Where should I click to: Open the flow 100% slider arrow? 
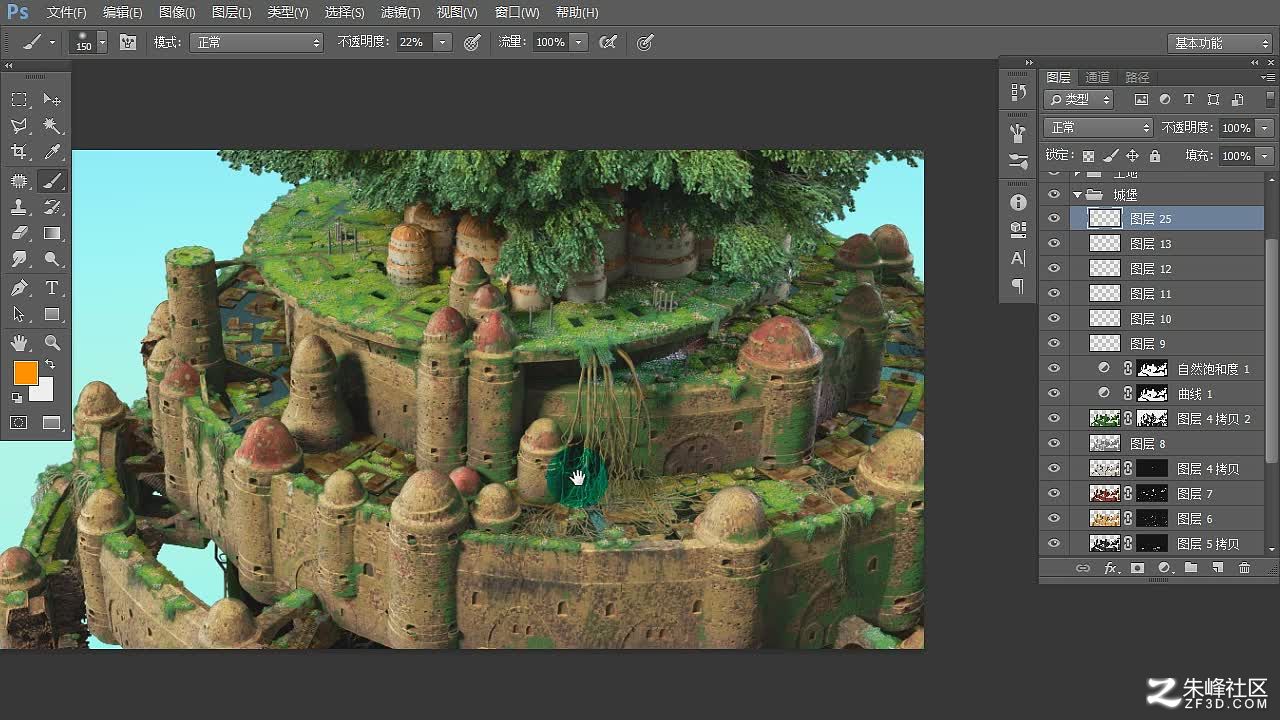pos(579,42)
